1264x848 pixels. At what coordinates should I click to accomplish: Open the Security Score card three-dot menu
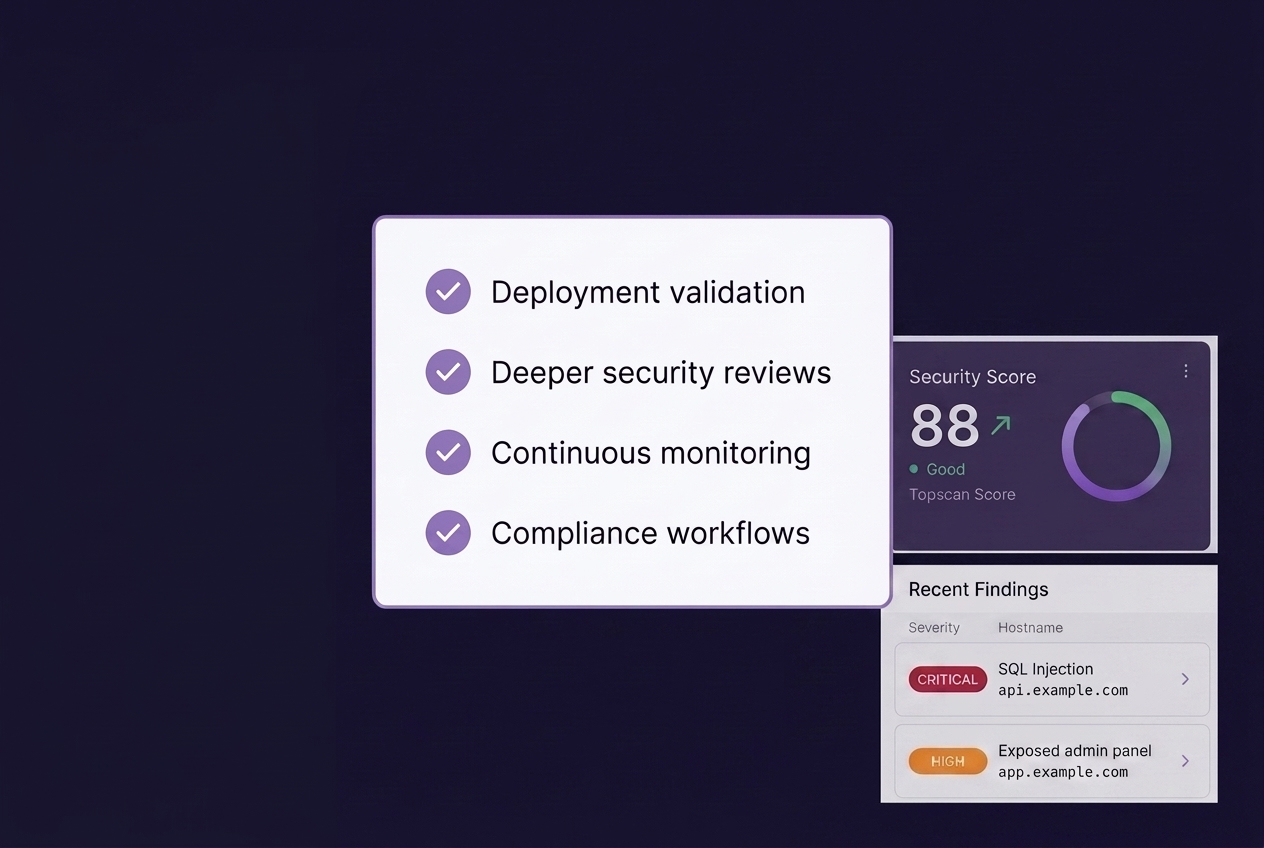point(1186,371)
